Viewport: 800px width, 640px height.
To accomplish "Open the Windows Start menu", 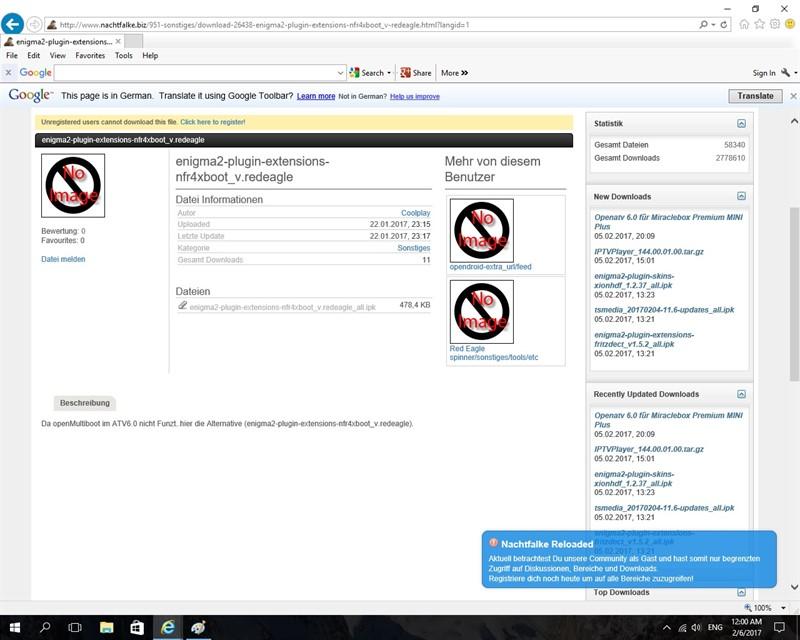I will click(x=15, y=627).
